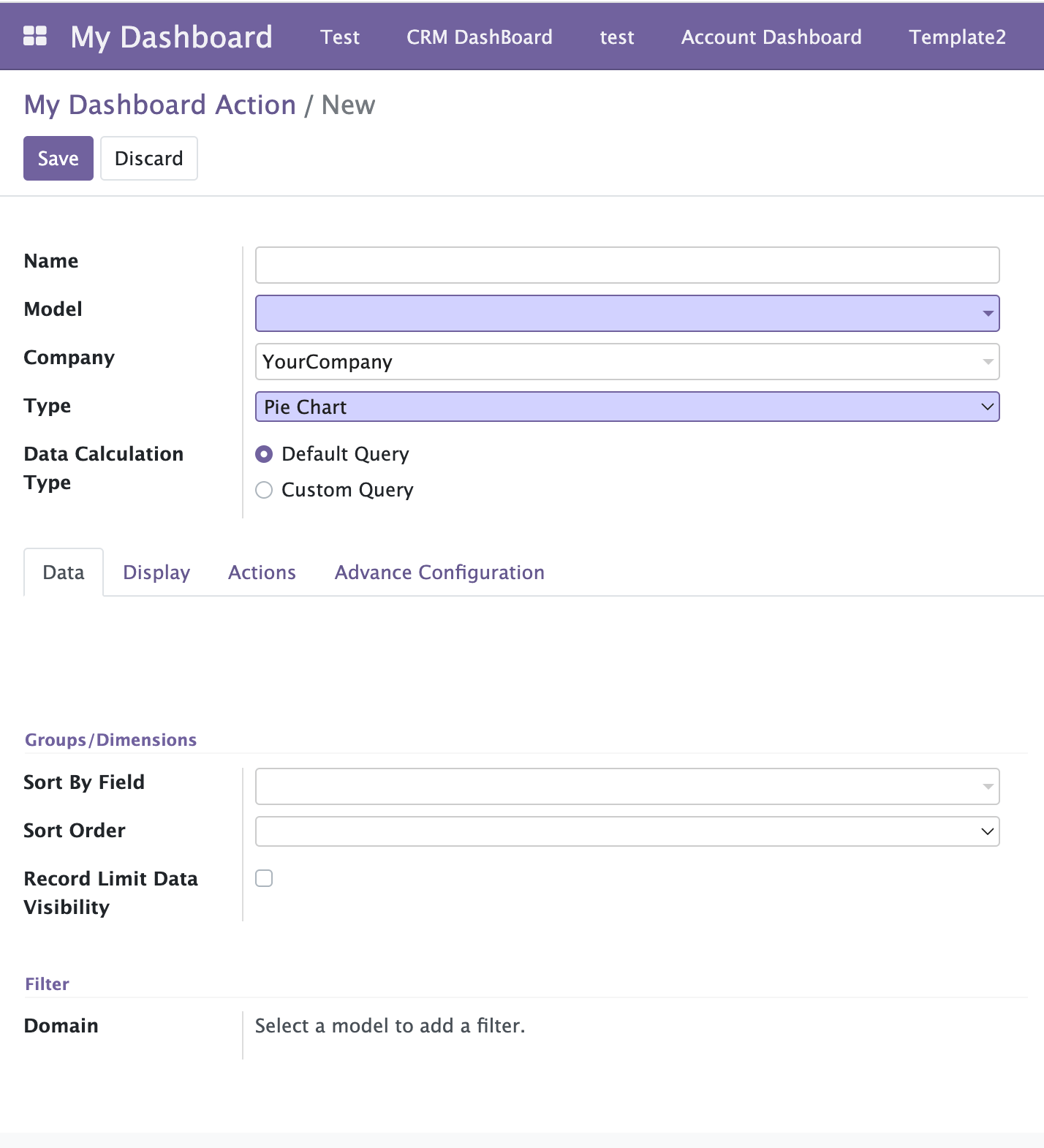Screen dimensions: 1044x1148
Task: Open the Pie Chart type selector
Action: coord(627,407)
